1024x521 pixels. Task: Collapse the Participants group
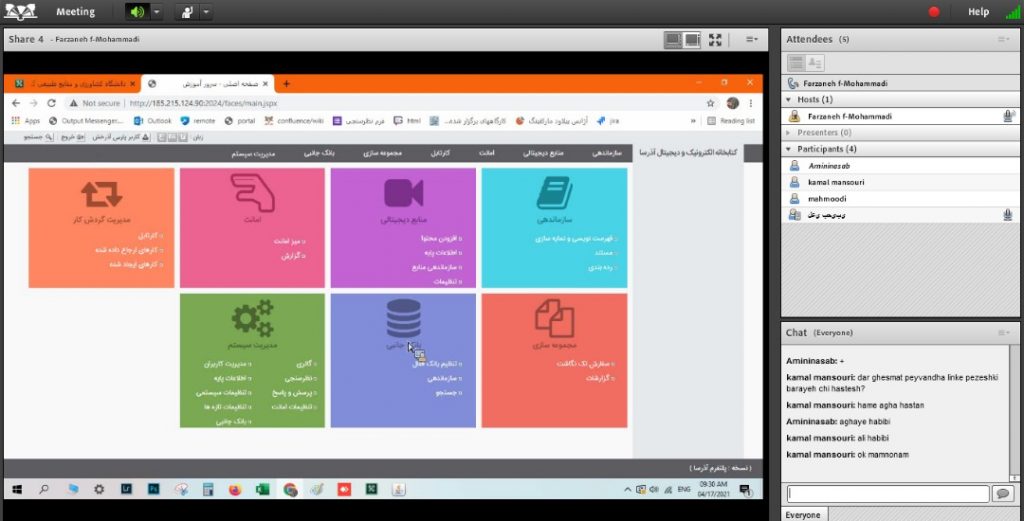790,149
